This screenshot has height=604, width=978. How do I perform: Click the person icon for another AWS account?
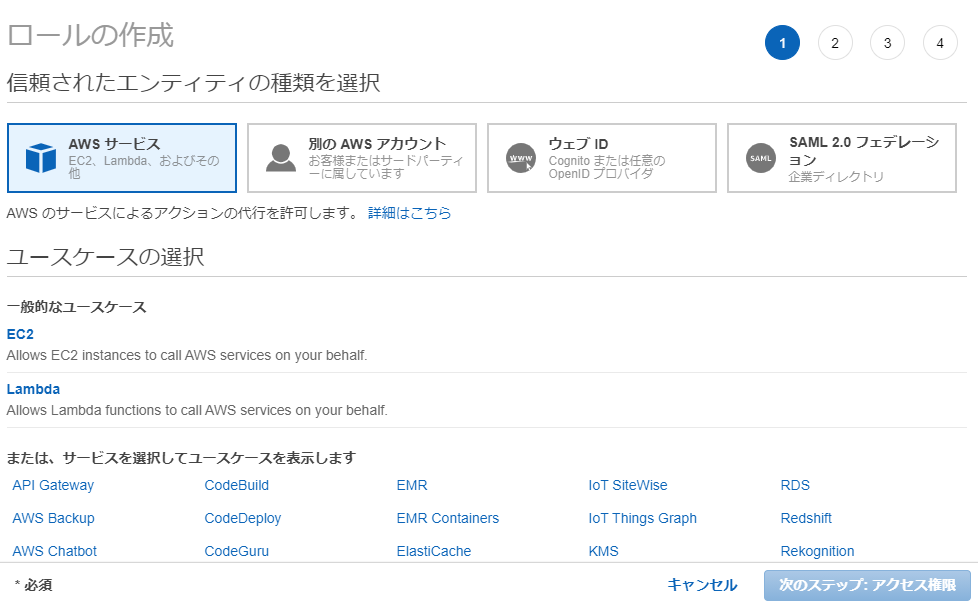281,158
